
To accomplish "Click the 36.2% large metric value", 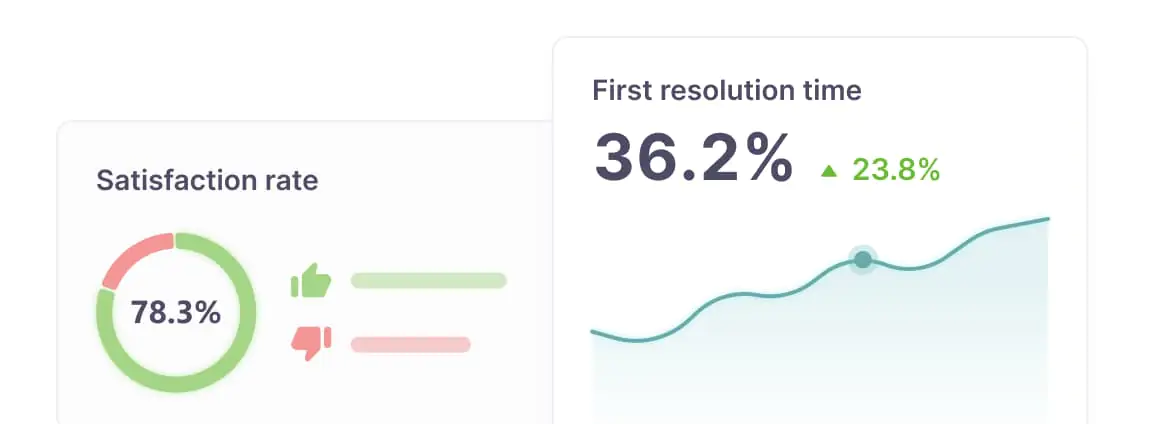I will (x=693, y=159).
